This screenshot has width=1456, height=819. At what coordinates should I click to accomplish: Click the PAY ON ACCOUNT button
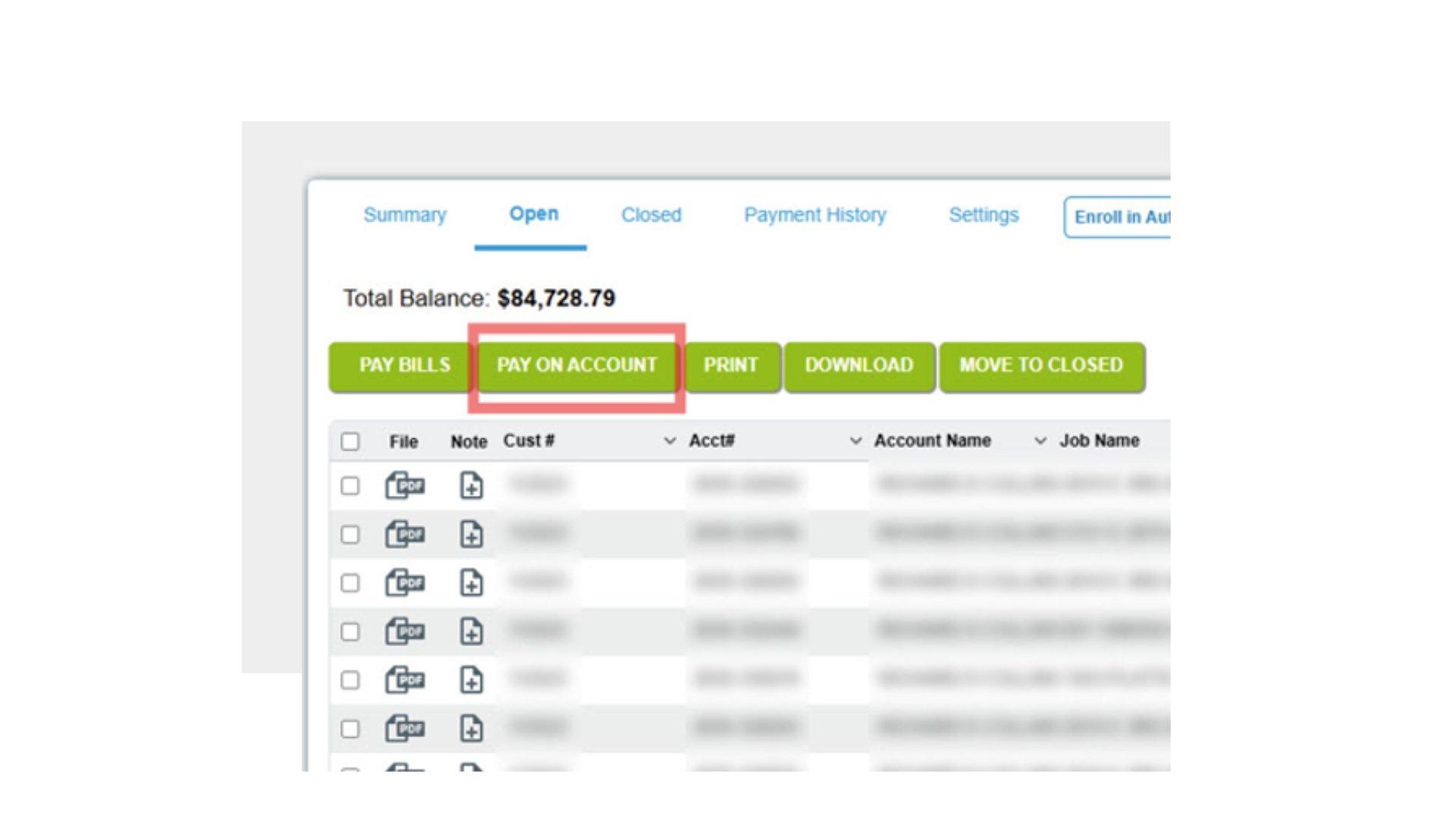click(577, 366)
